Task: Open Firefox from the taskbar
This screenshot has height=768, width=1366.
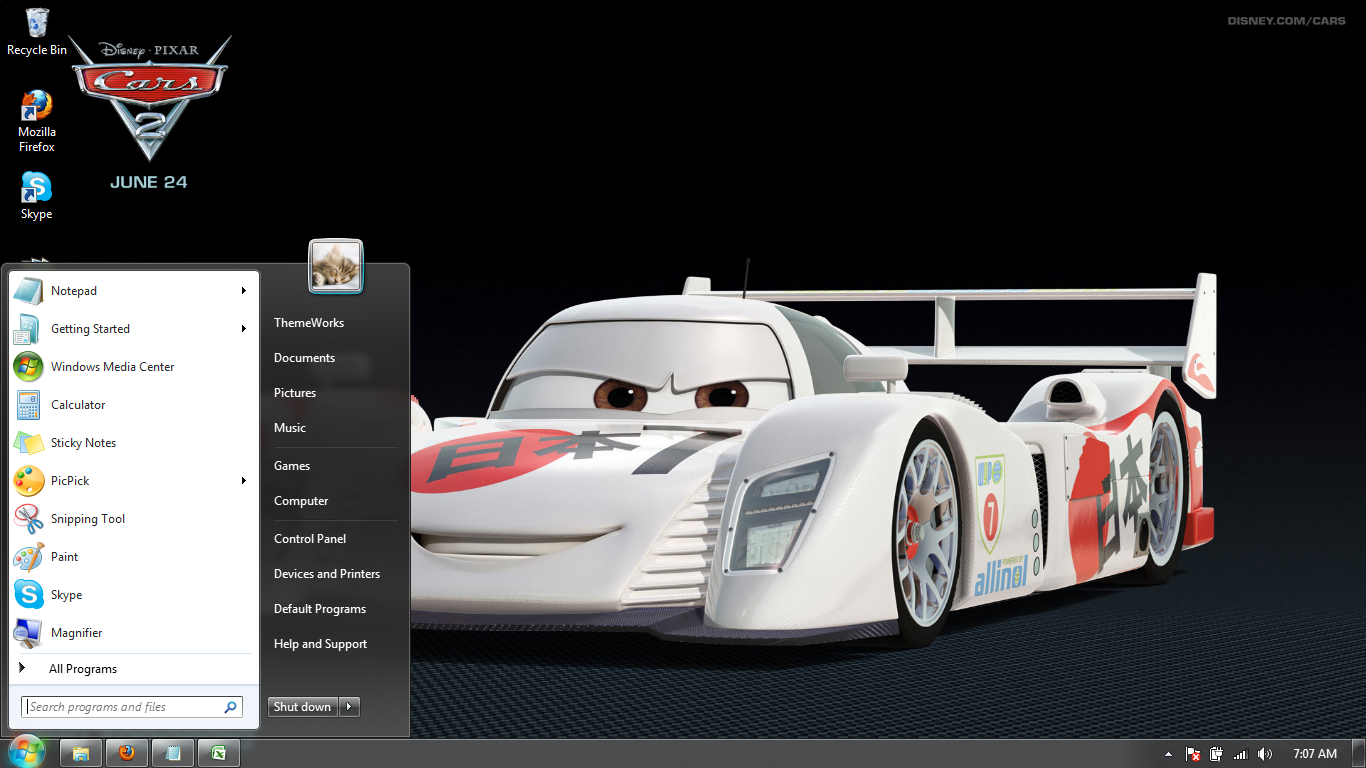Action: (126, 753)
